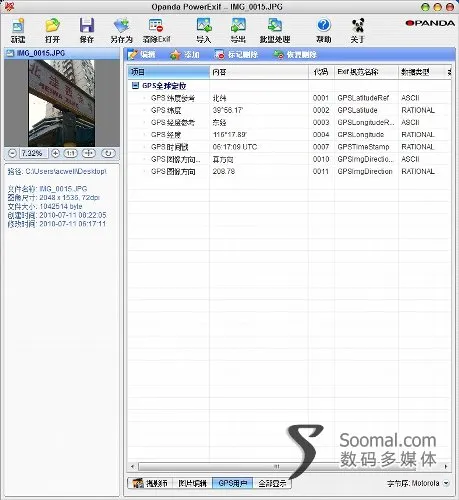Open 批量处理 batch processing icon
459x500 pixels.
(x=275, y=30)
